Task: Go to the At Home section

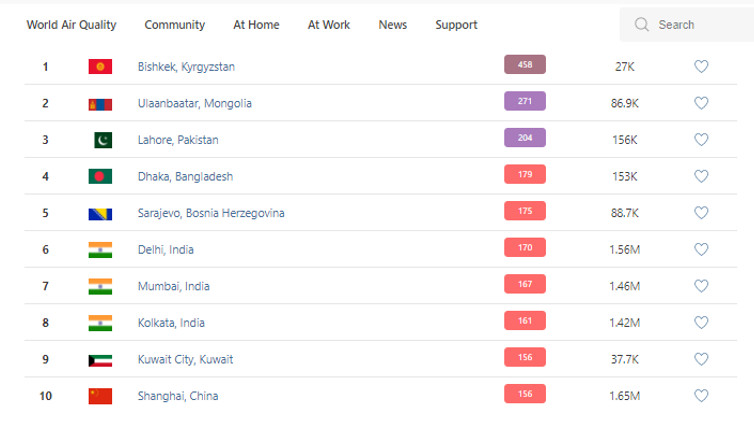Action: pos(256,25)
